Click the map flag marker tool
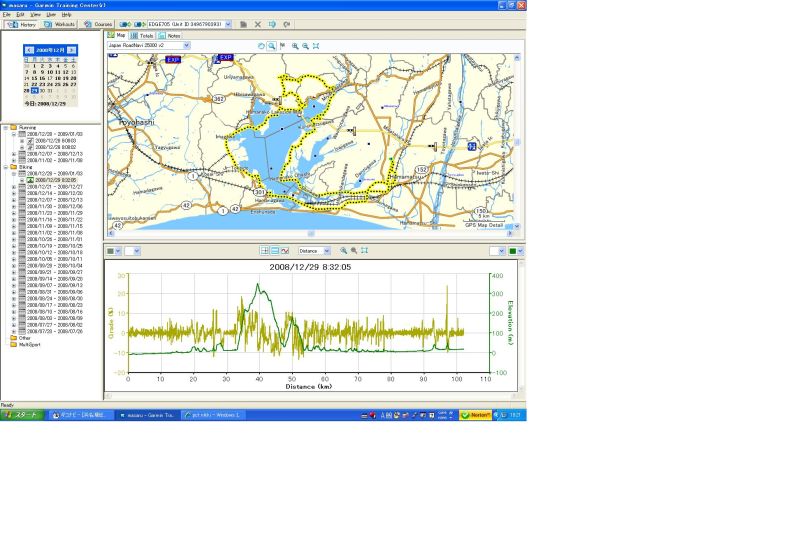 click(x=282, y=46)
